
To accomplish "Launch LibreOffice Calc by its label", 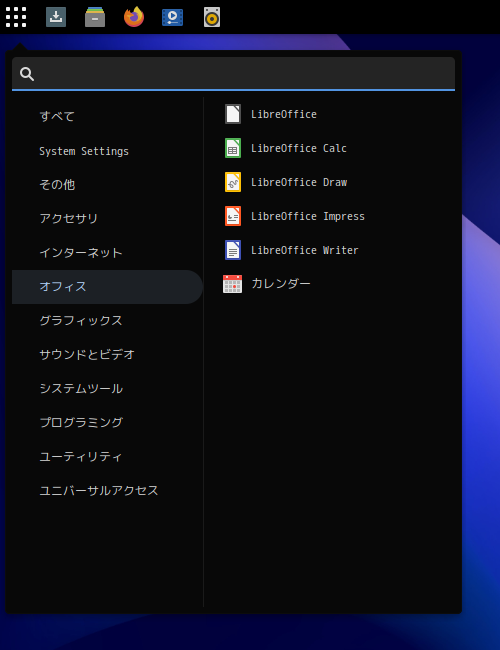I will (x=299, y=148).
